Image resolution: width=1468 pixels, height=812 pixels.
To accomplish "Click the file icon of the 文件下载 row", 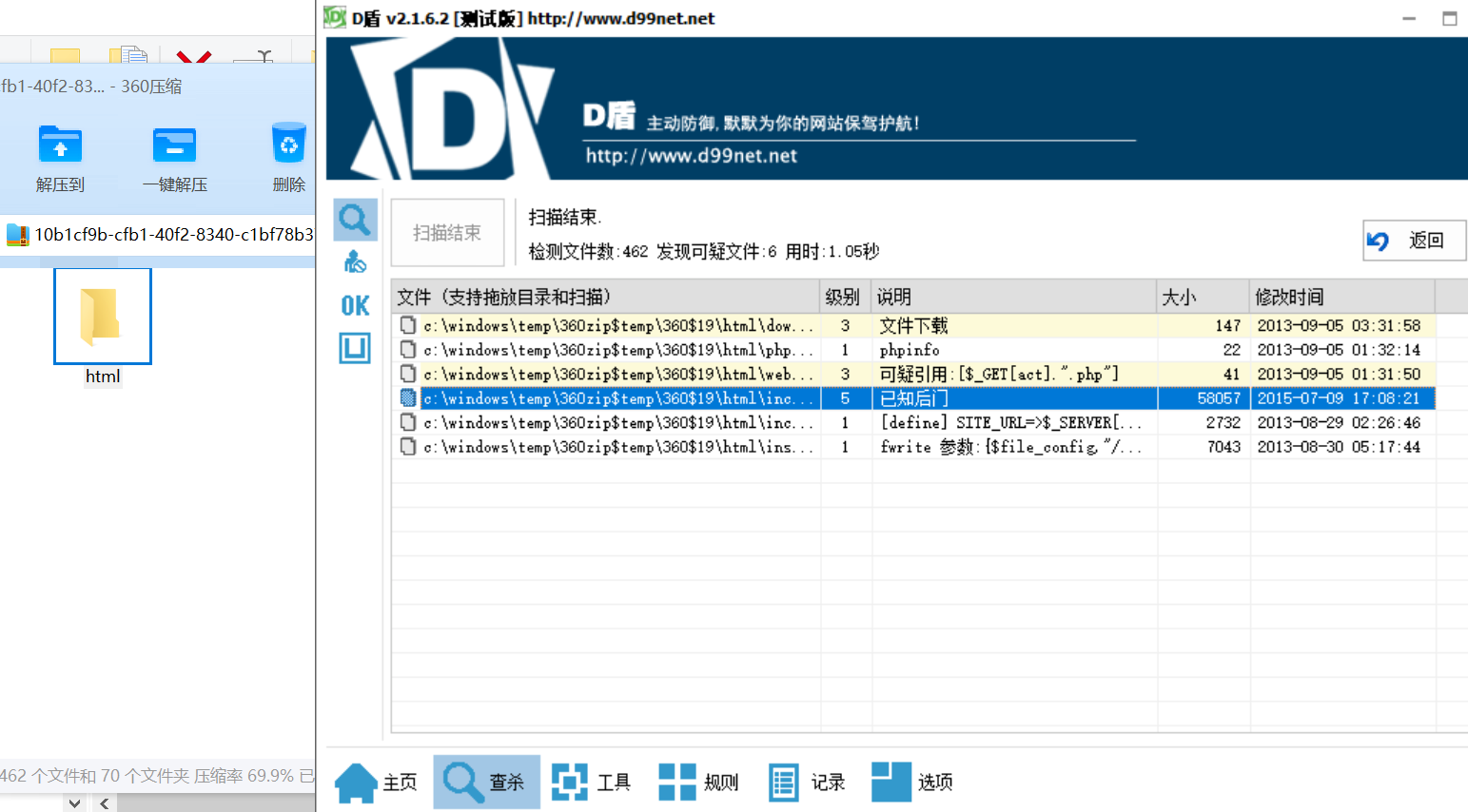I will pyautogui.click(x=408, y=325).
